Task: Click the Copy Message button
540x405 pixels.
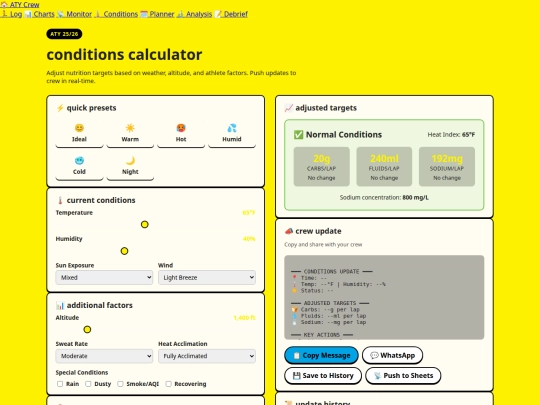Action: (321, 355)
